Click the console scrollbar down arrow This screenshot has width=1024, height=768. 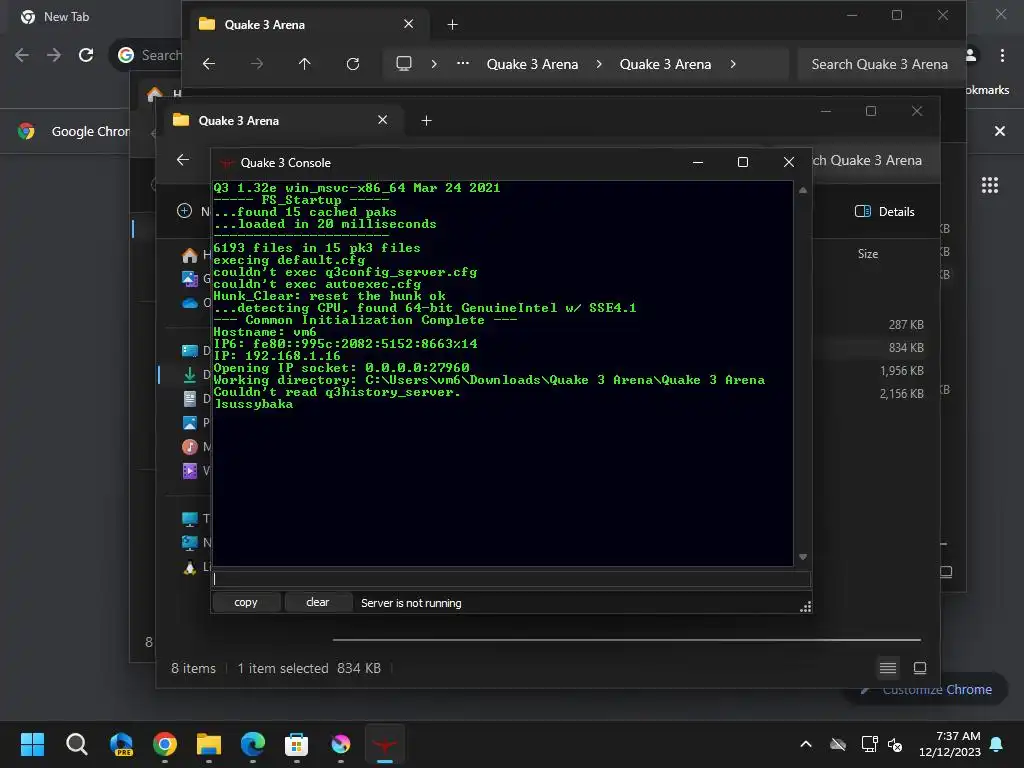(x=803, y=557)
